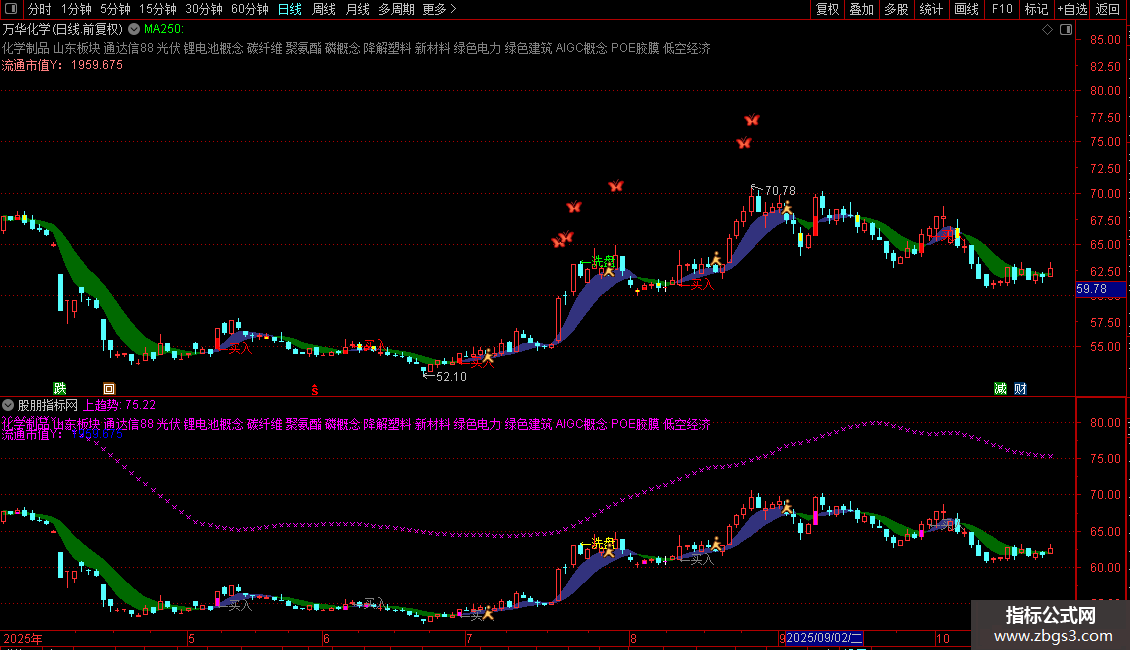Click MA250 indicator label
This screenshot has height=650, width=1130.
(x=164, y=29)
